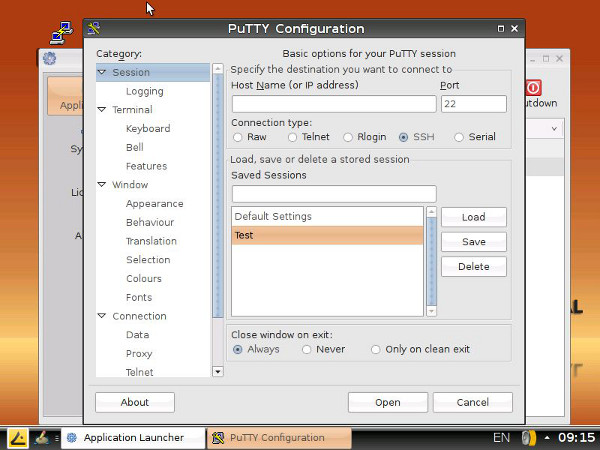This screenshot has height=450, width=600.
Task: Click the PuTTY icon in the title bar
Action: pos(94,29)
